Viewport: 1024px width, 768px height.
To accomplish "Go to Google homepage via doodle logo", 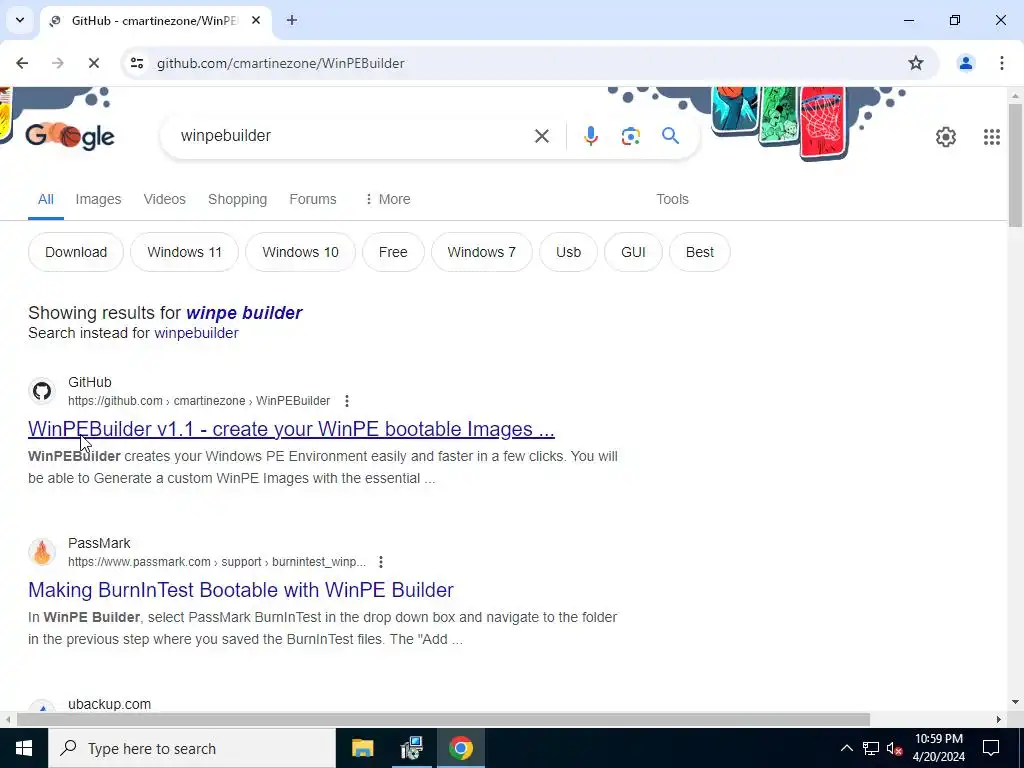I will (x=70, y=136).
